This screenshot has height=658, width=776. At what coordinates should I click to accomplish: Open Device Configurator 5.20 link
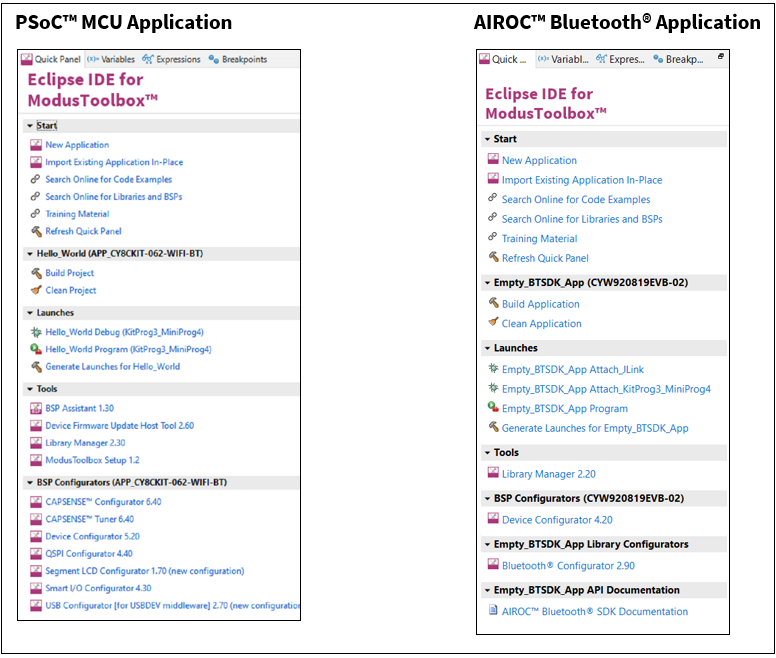[x=93, y=537]
